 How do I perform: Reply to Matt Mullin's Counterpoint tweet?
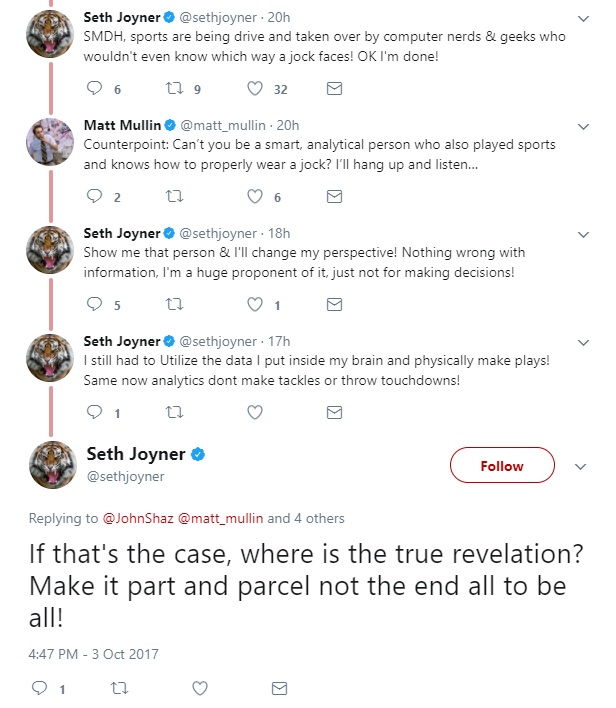(x=96, y=196)
